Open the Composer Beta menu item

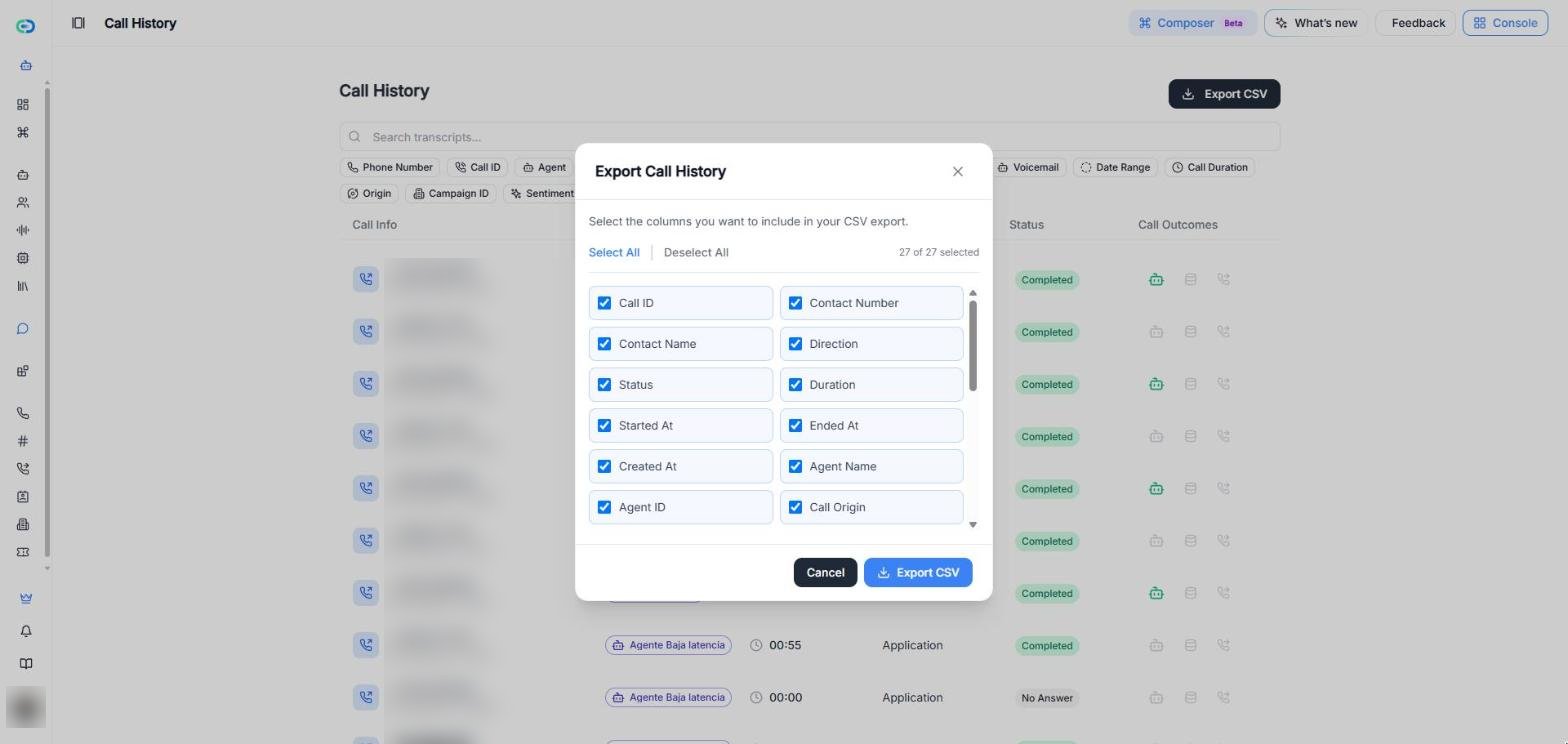coord(1192,23)
